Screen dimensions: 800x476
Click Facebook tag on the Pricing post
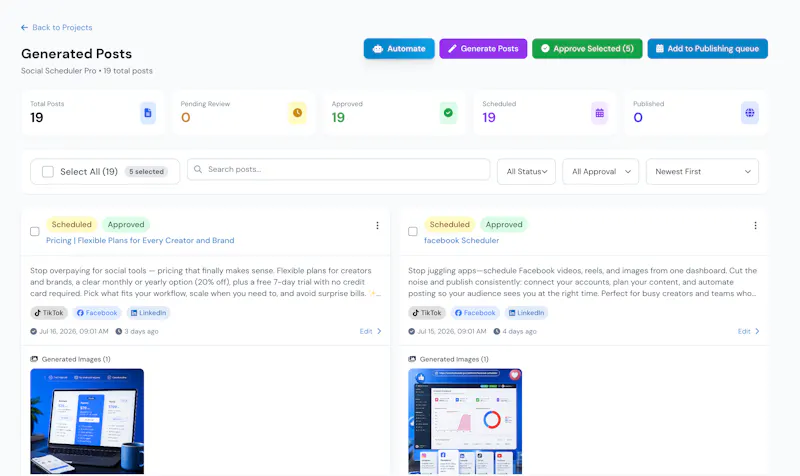[x=97, y=313]
